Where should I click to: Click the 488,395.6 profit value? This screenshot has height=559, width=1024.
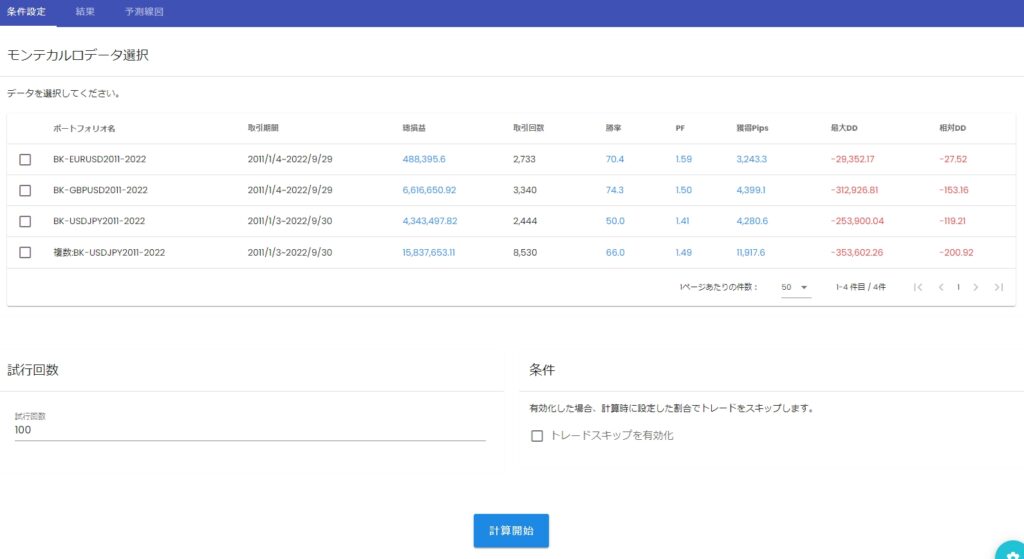point(424,159)
